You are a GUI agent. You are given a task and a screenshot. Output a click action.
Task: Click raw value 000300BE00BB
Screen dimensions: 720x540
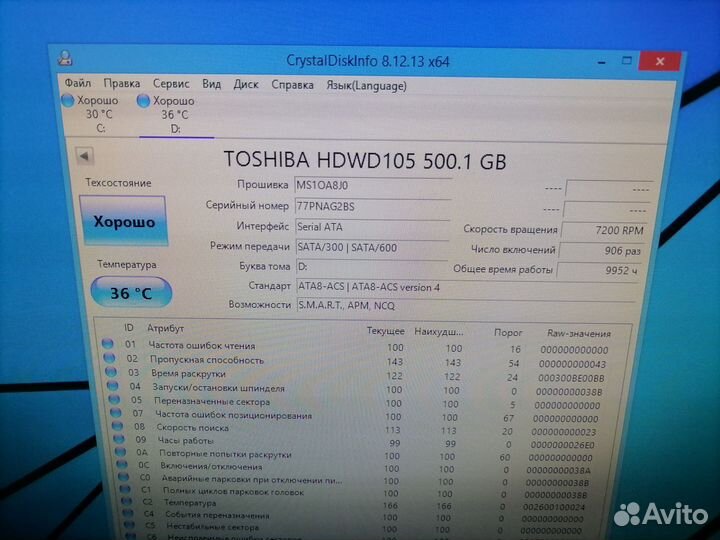(571, 378)
